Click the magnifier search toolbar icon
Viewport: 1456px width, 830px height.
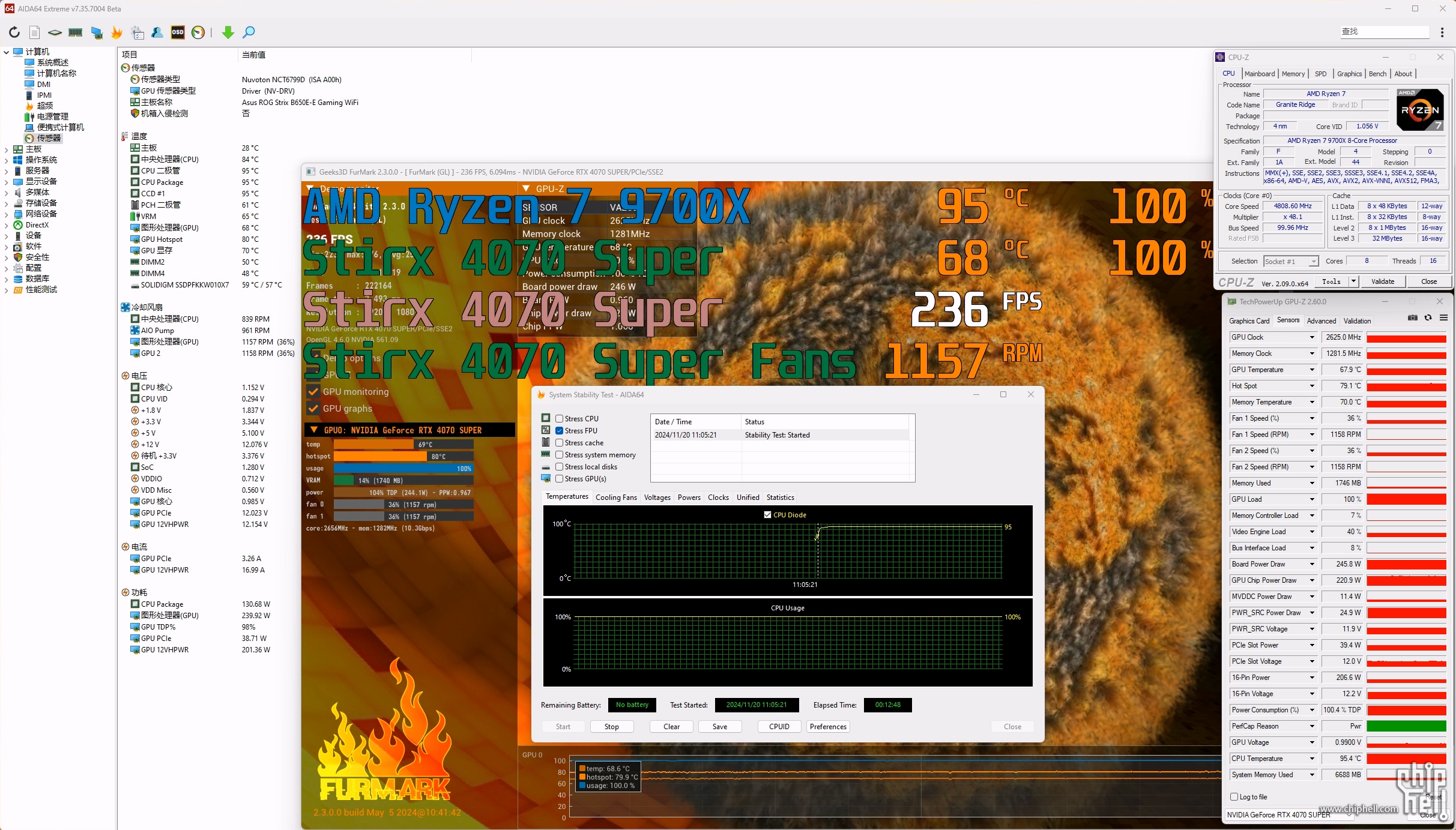249,32
